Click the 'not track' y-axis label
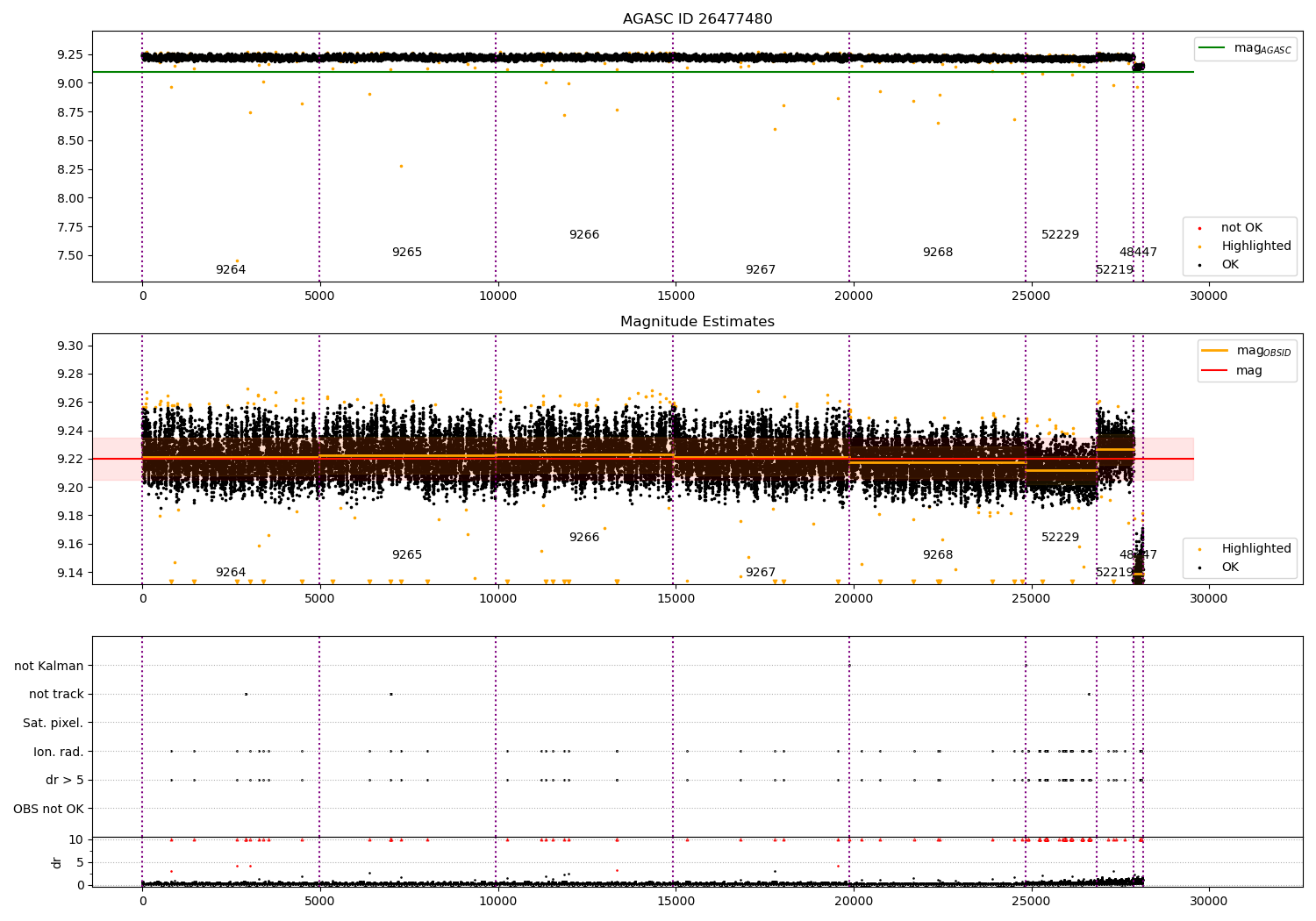The width and height of the screenshot is (1316, 921). pyautogui.click(x=56, y=694)
